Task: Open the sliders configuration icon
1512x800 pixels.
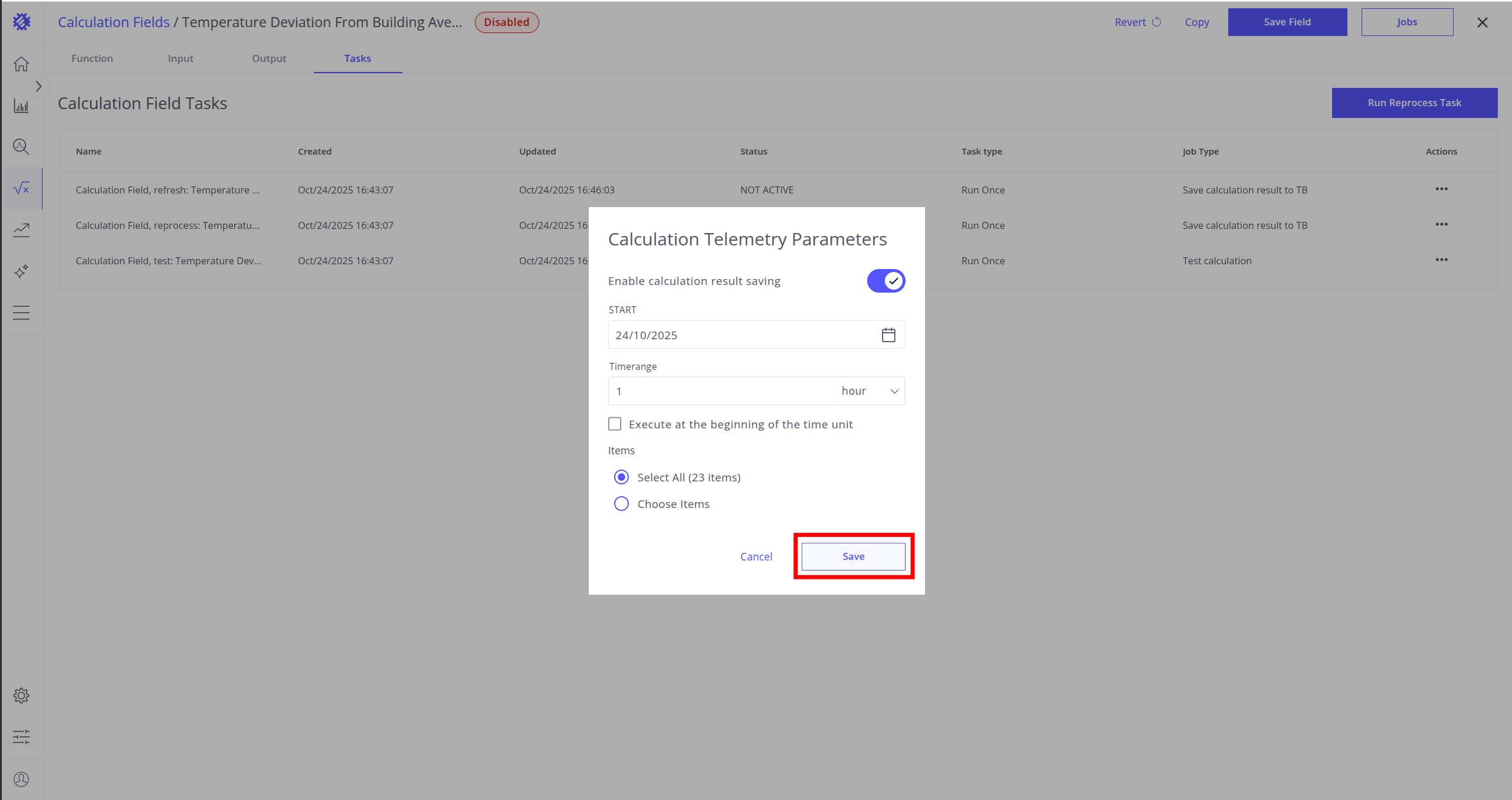Action: (x=21, y=736)
